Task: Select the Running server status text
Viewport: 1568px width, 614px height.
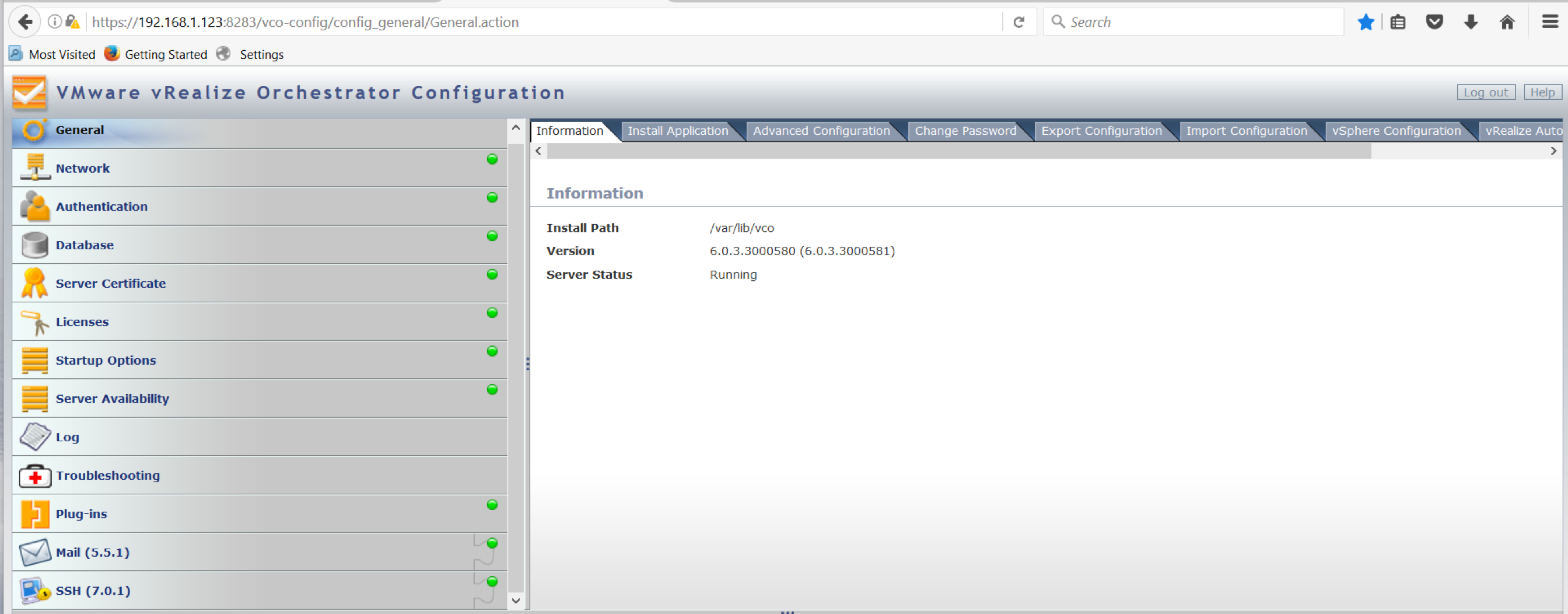Action: (x=733, y=275)
